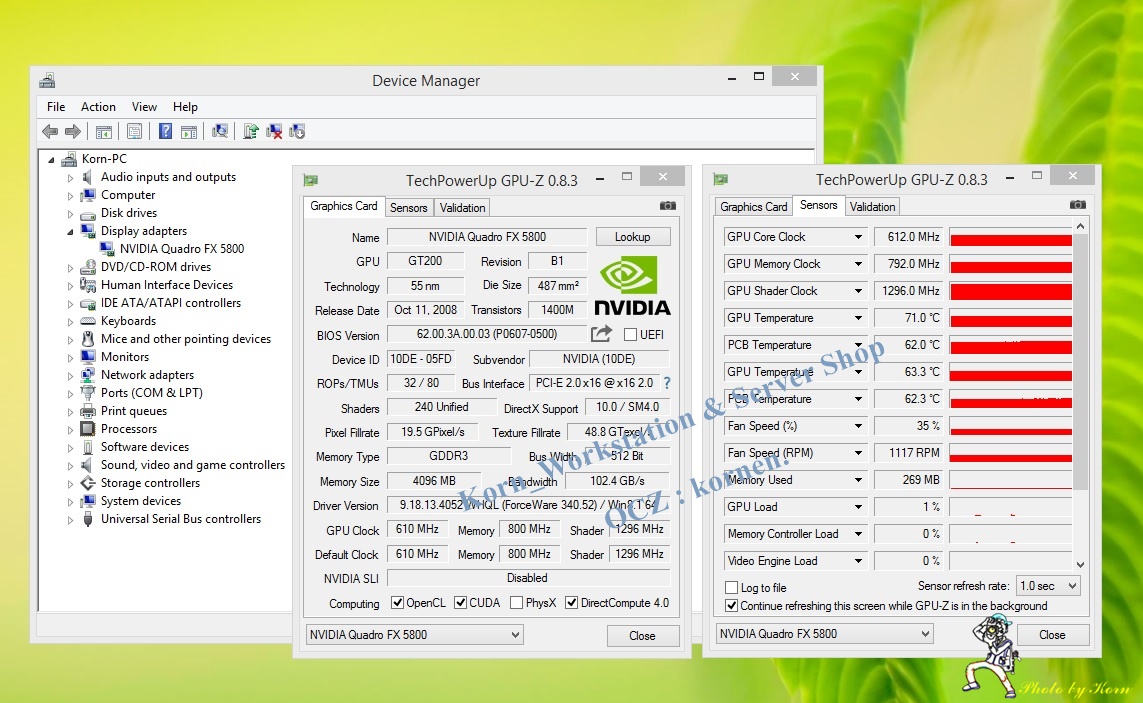Select Processors in the device tree

[x=129, y=429]
